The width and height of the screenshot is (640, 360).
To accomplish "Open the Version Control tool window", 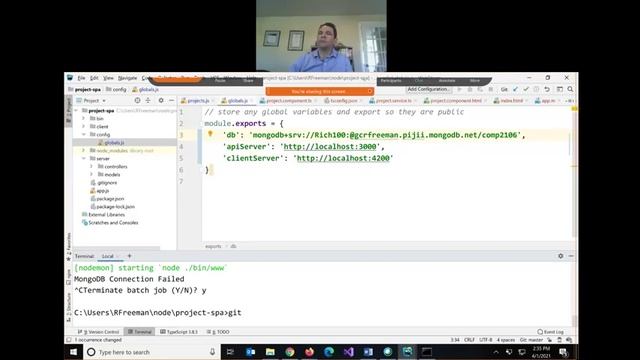I will point(99,332).
